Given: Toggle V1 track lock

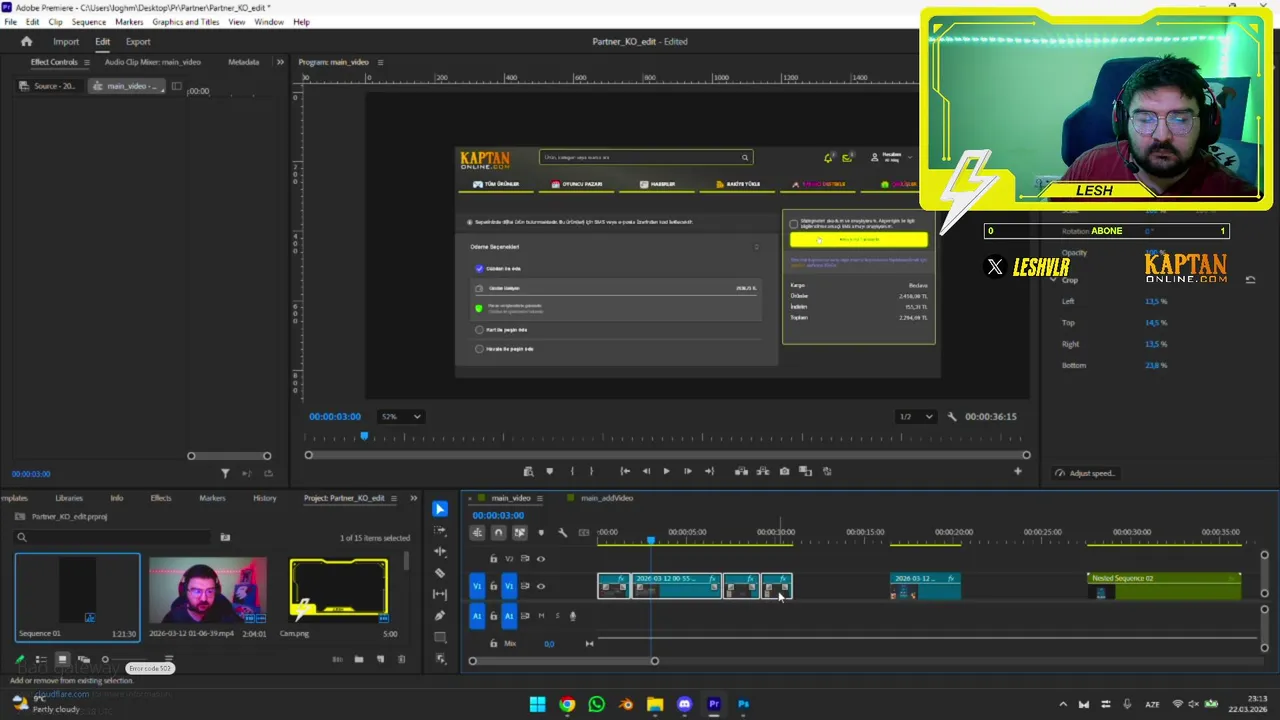Looking at the screenshot, I should coord(493,587).
